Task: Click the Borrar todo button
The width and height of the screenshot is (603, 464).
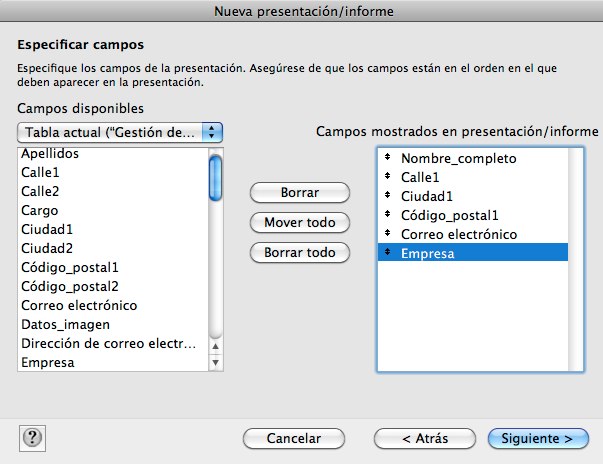Action: pos(300,253)
